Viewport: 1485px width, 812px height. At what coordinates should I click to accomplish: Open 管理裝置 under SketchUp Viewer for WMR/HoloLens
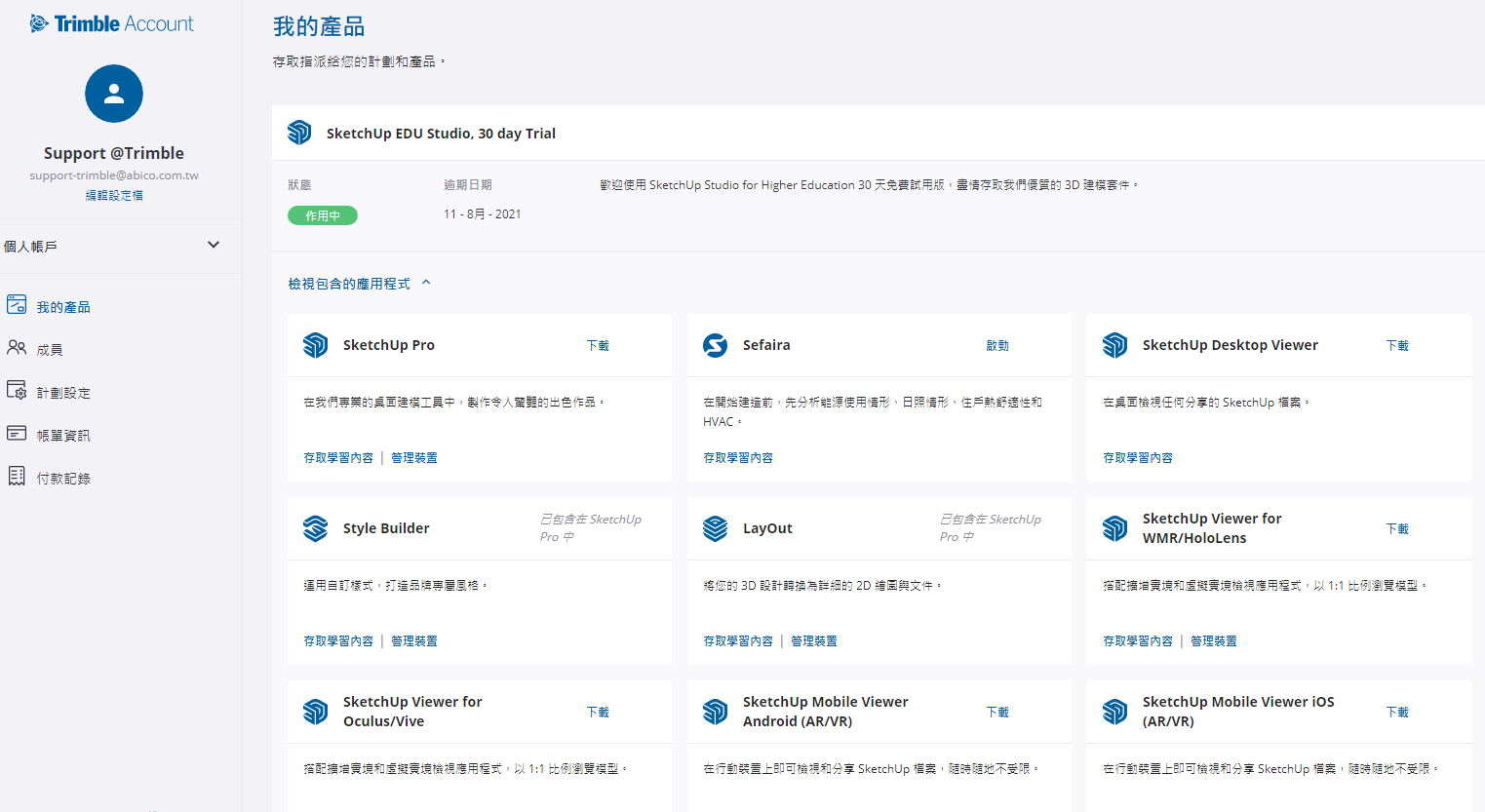coord(1214,641)
